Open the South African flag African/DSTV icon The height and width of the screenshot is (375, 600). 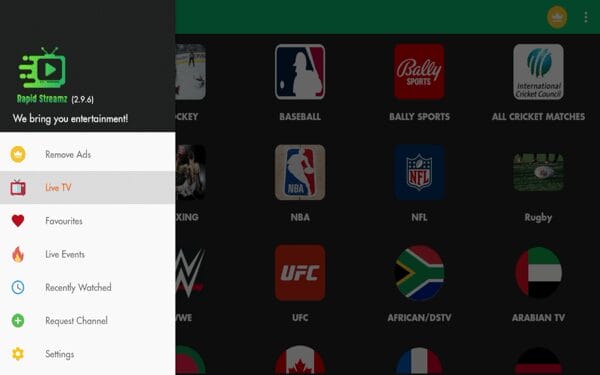419,273
